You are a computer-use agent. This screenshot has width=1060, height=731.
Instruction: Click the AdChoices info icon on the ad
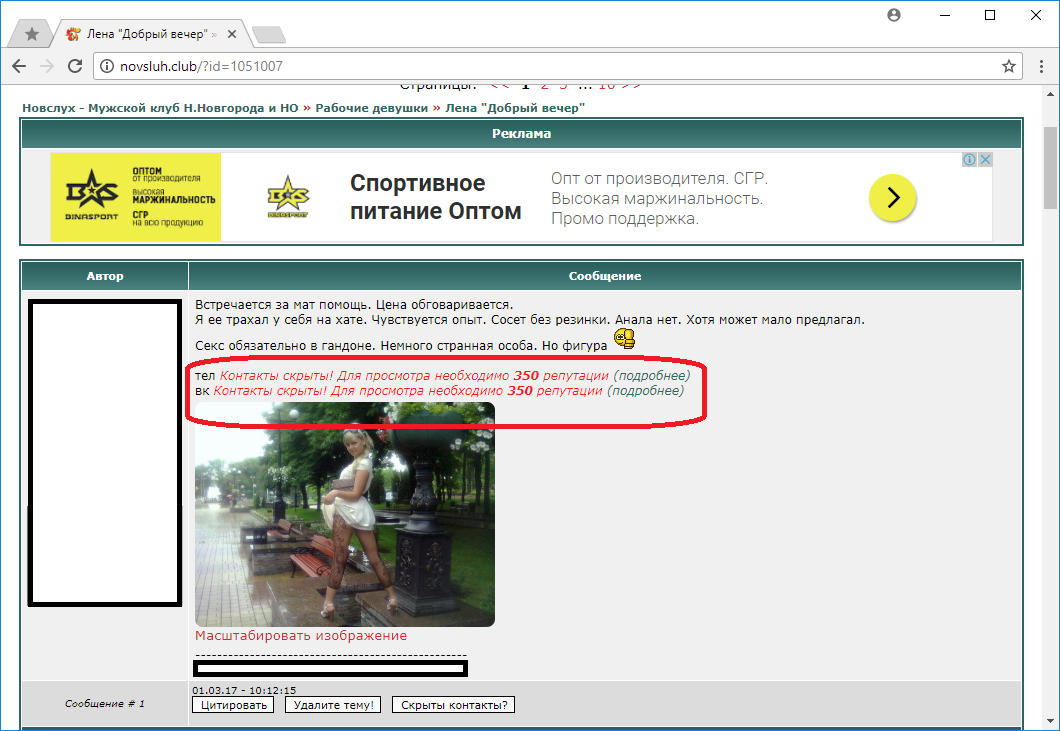pyautogui.click(x=969, y=160)
